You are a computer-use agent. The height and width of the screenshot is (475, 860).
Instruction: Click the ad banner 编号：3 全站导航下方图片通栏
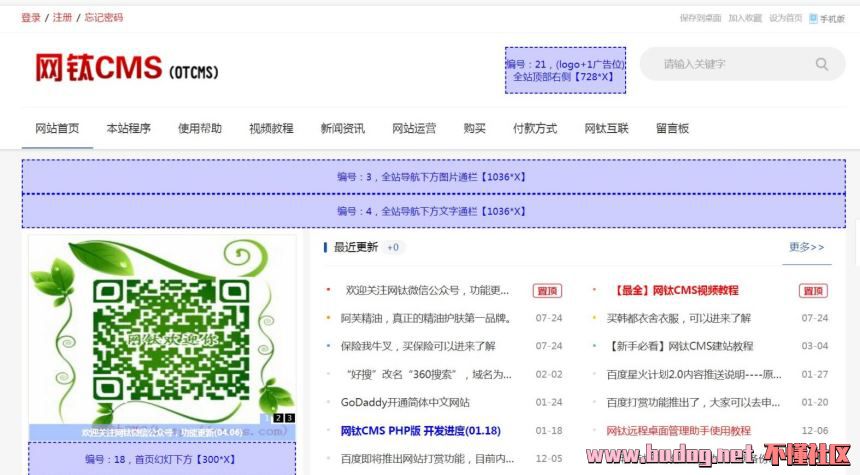[x=433, y=177]
